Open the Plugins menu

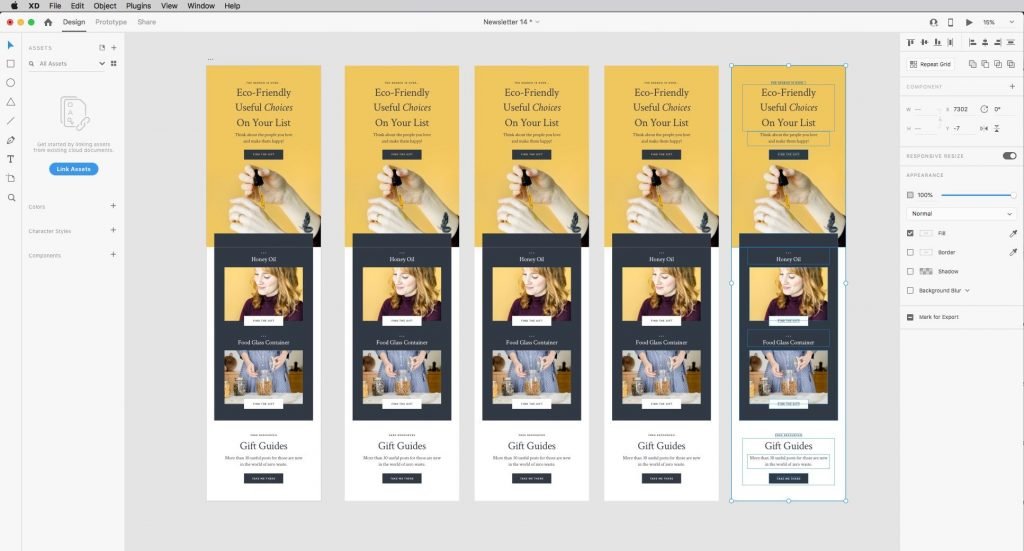click(x=138, y=6)
